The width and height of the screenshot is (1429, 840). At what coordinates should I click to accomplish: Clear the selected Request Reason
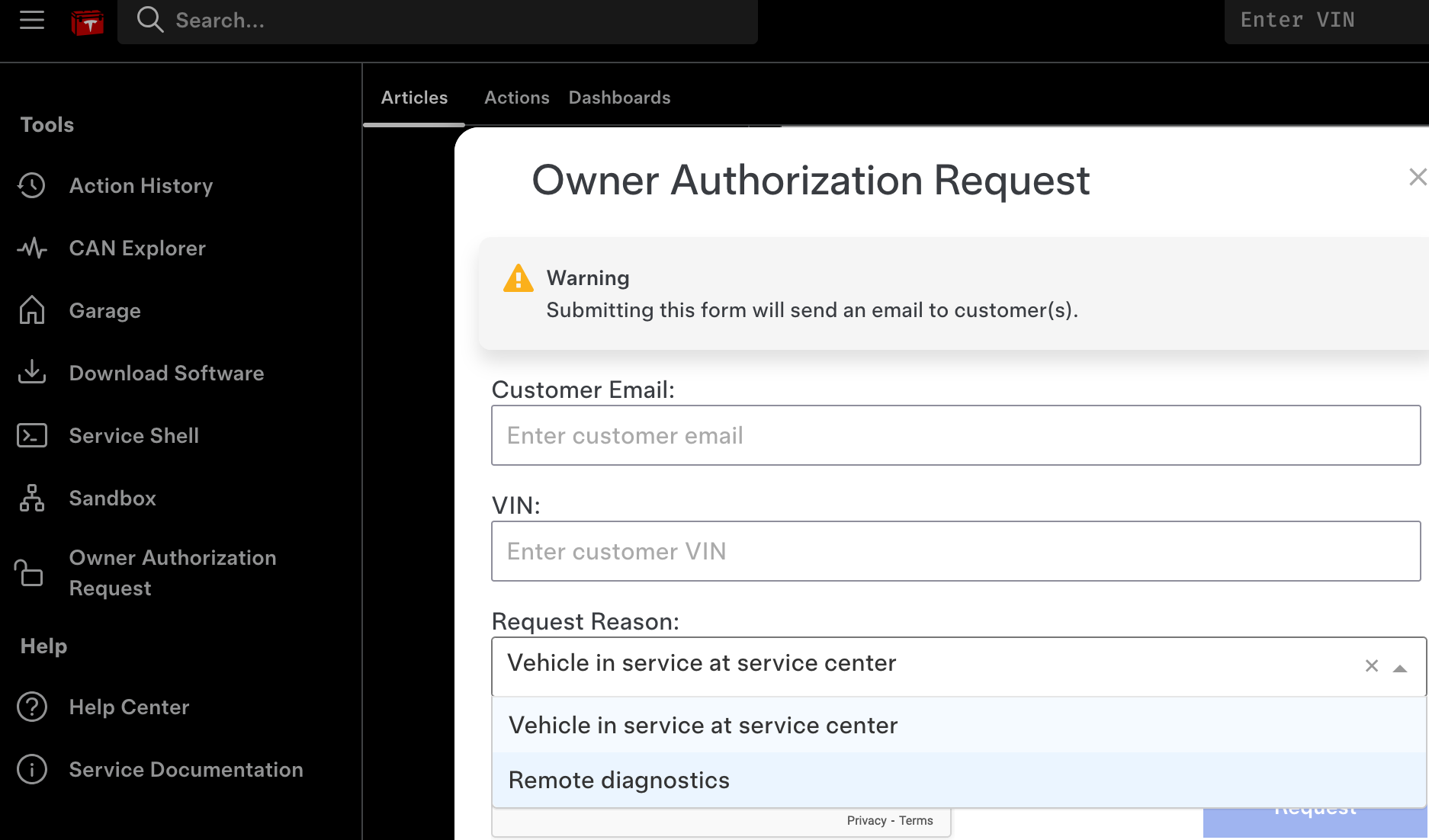(1372, 666)
